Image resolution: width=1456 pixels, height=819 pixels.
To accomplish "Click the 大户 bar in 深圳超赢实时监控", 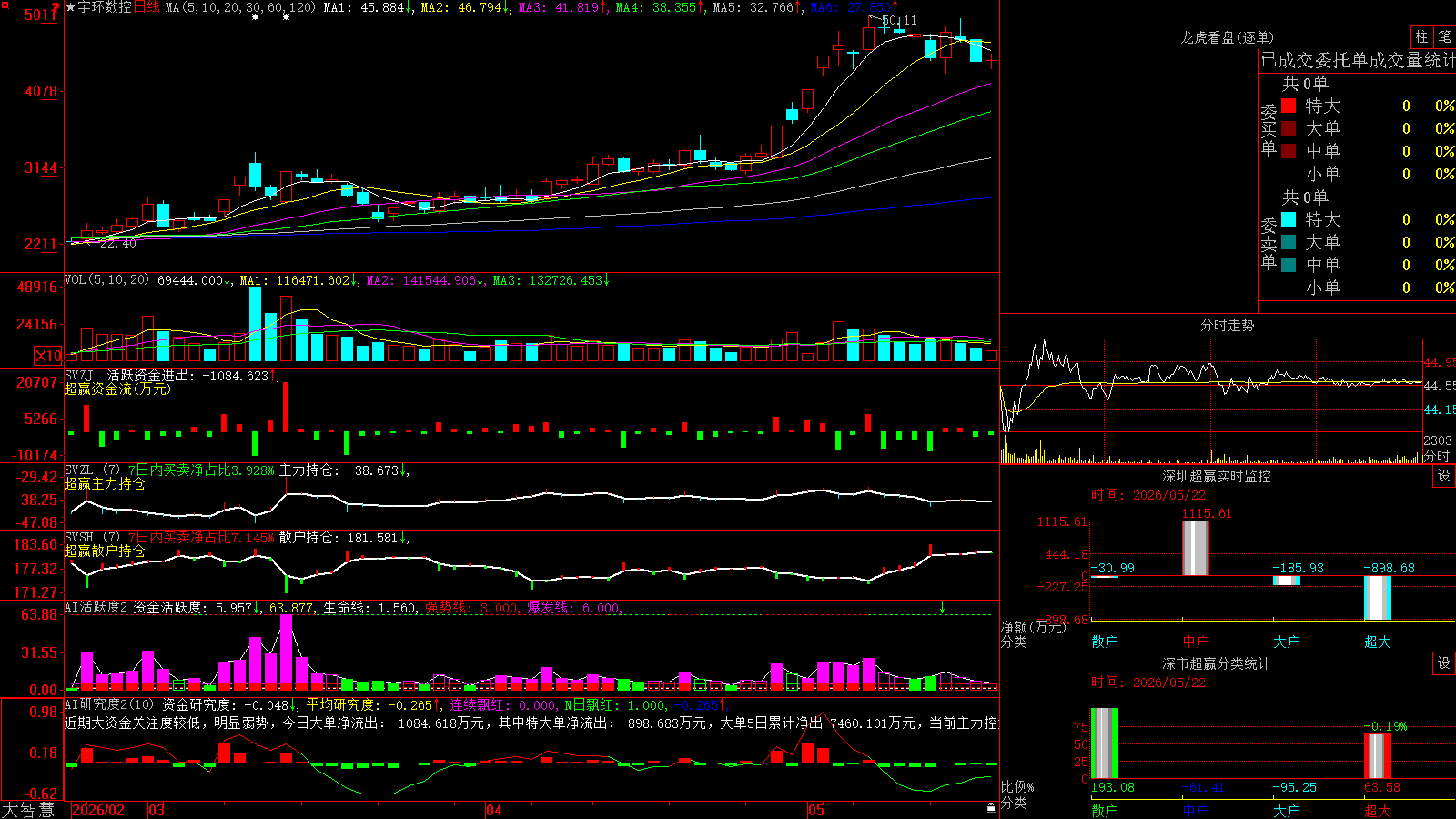I will click(1287, 581).
